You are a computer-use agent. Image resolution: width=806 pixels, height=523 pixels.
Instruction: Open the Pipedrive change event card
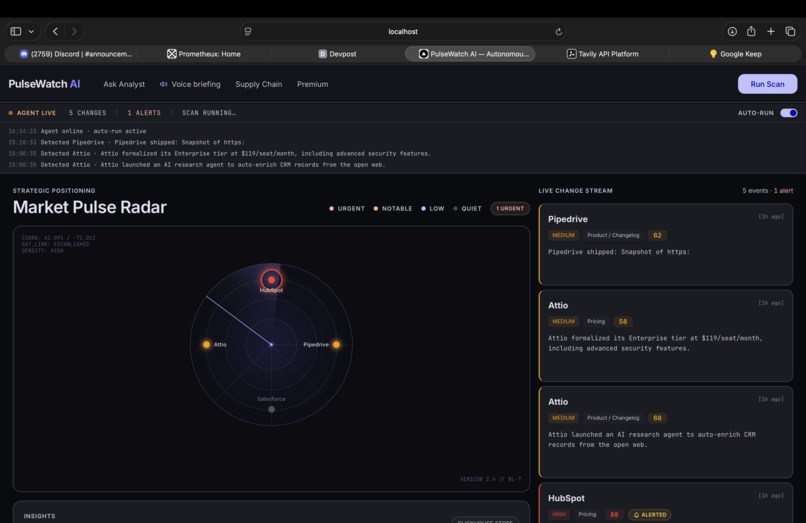point(666,245)
